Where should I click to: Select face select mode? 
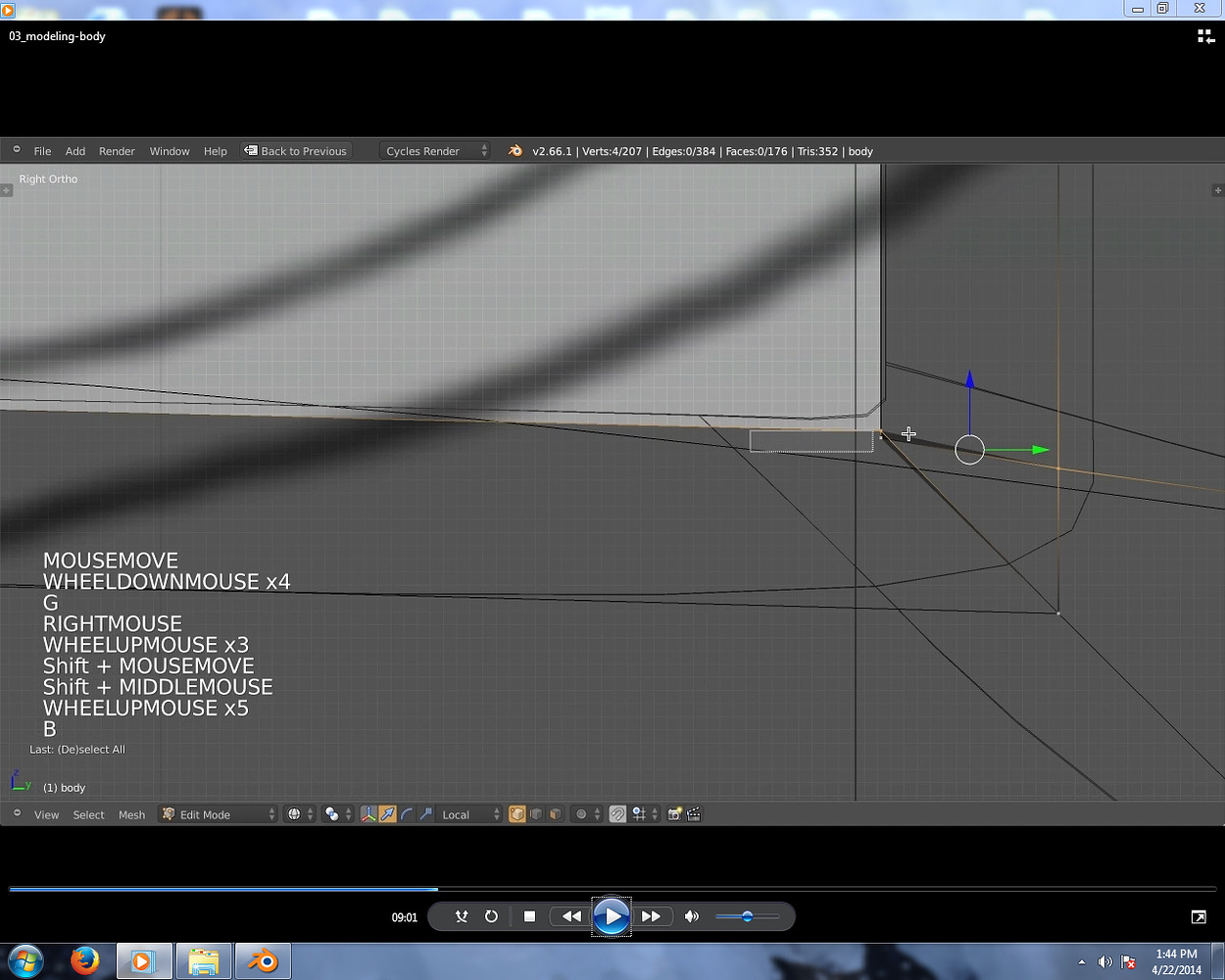click(x=556, y=814)
